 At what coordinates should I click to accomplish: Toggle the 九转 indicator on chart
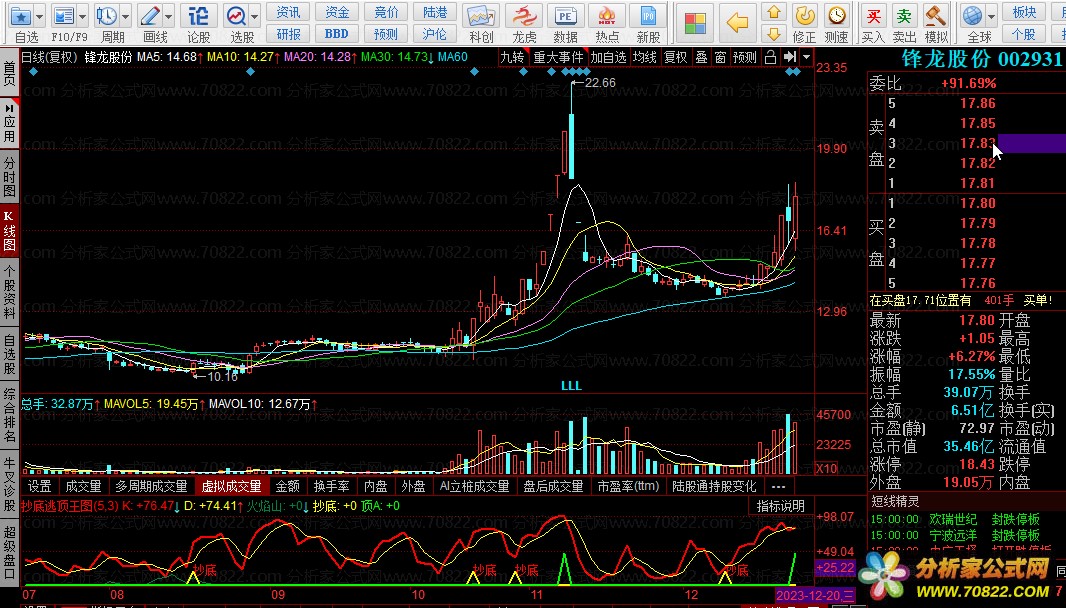[513, 57]
